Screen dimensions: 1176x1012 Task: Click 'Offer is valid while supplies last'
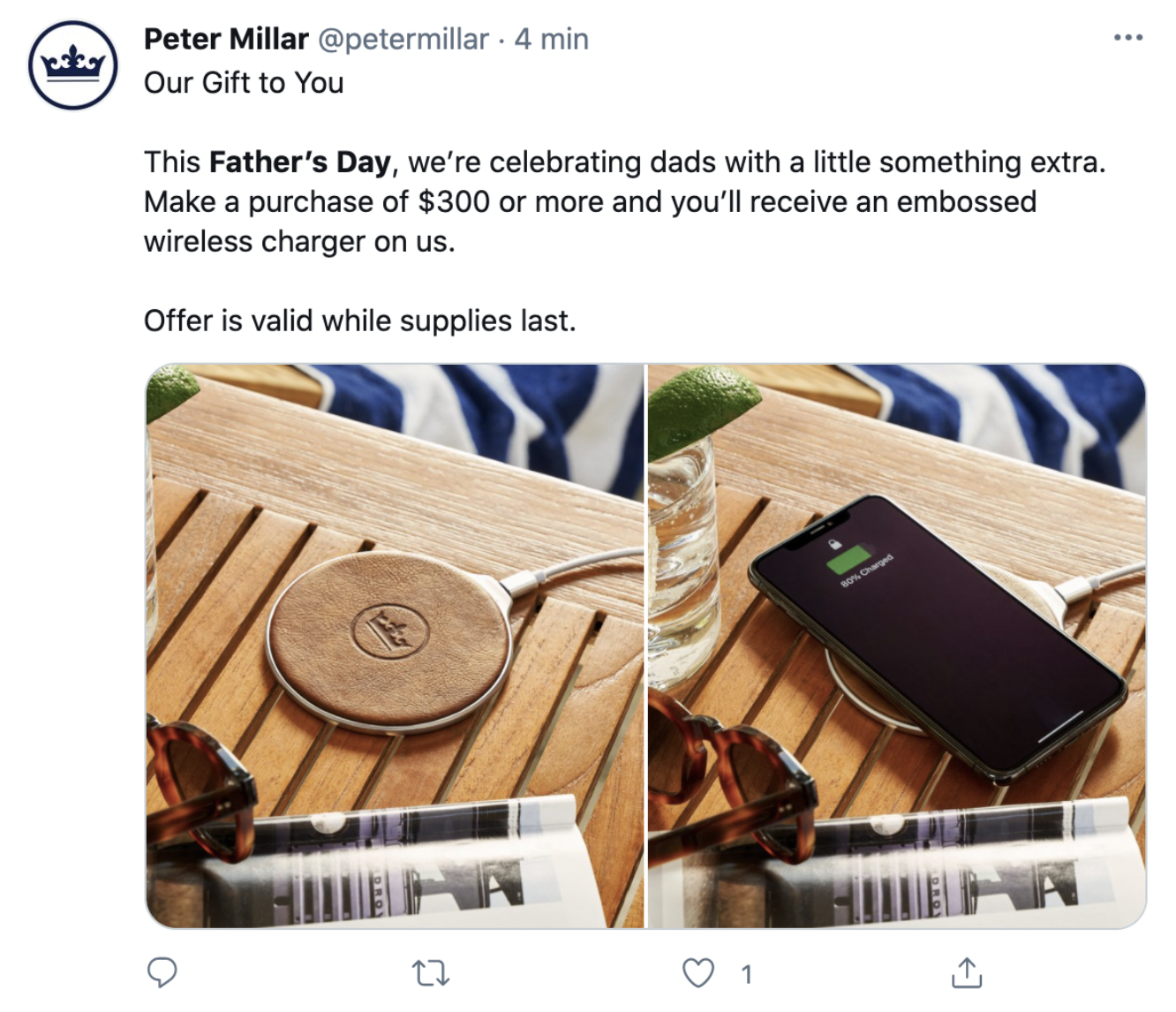[x=359, y=321]
